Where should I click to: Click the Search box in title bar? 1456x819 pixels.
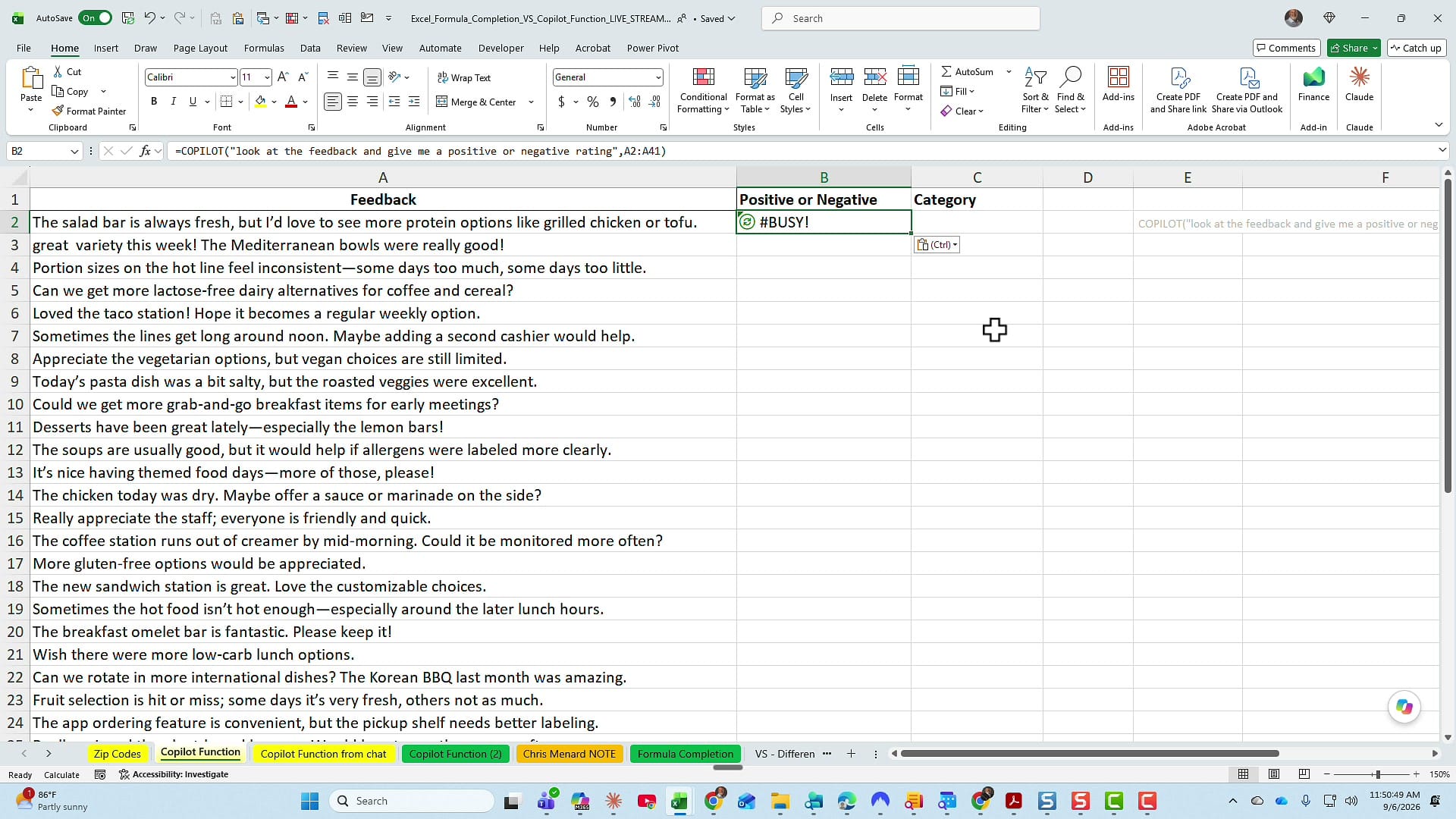(x=900, y=18)
